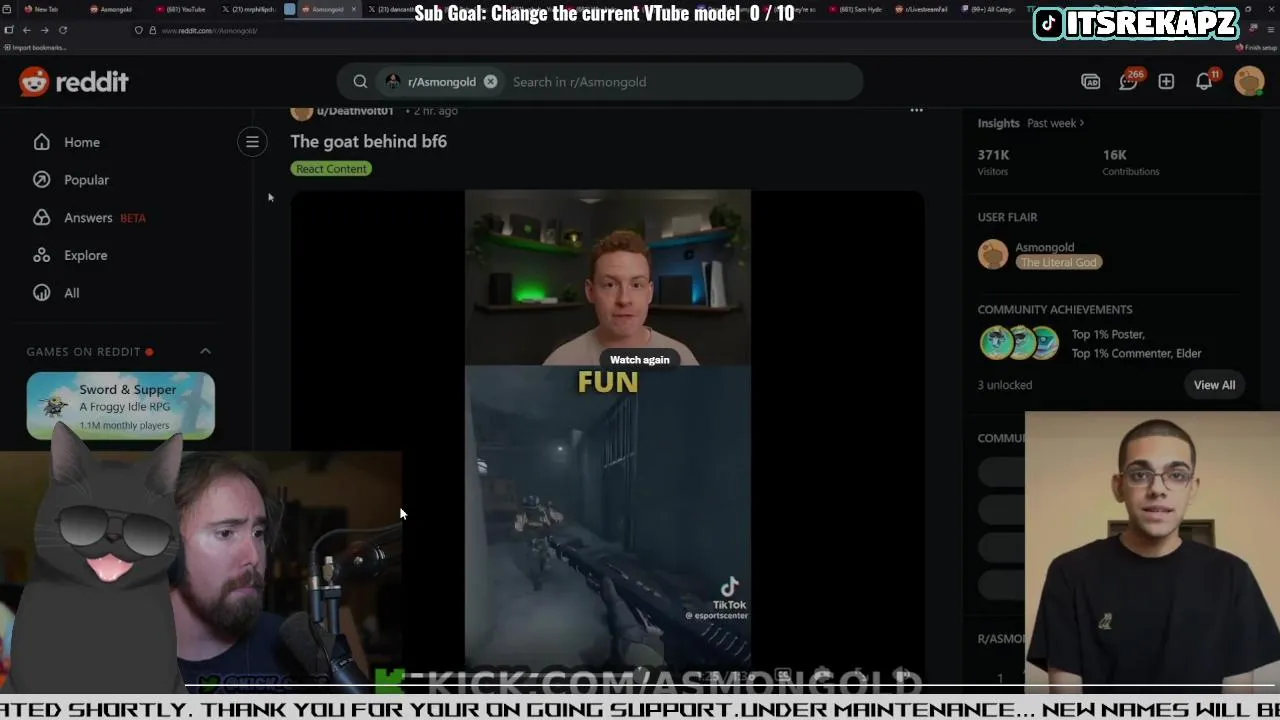Viewport: 1280px width, 720px height.
Task: Open the Sword & Supper game card
Action: 121,406
